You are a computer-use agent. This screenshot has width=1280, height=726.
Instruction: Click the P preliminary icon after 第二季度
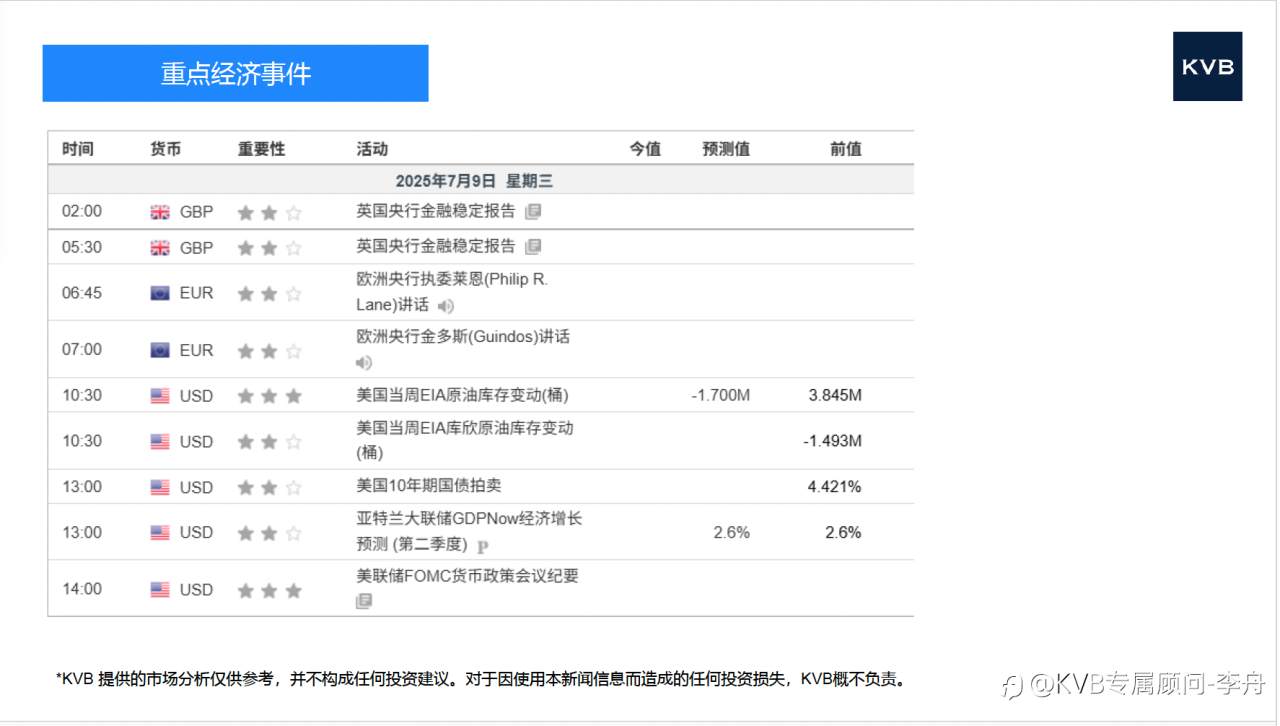click(x=482, y=546)
